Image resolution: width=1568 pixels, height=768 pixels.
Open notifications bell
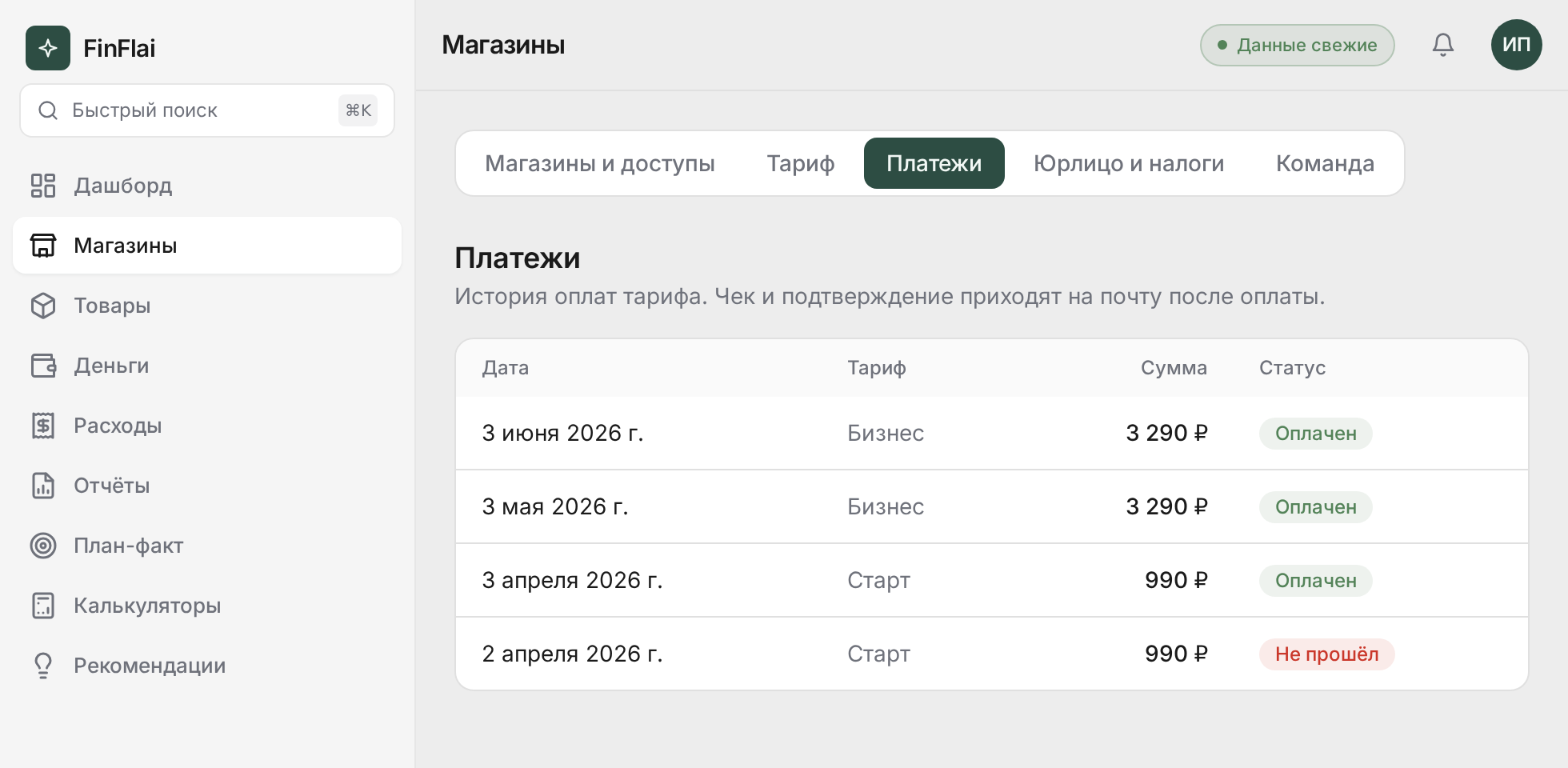pos(1443,45)
